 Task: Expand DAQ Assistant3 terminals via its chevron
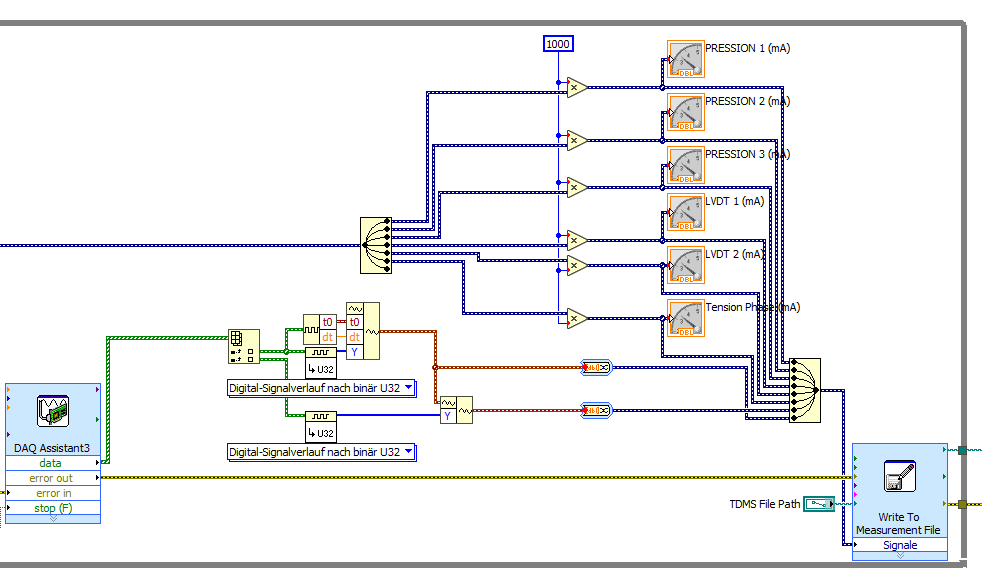(x=51, y=520)
